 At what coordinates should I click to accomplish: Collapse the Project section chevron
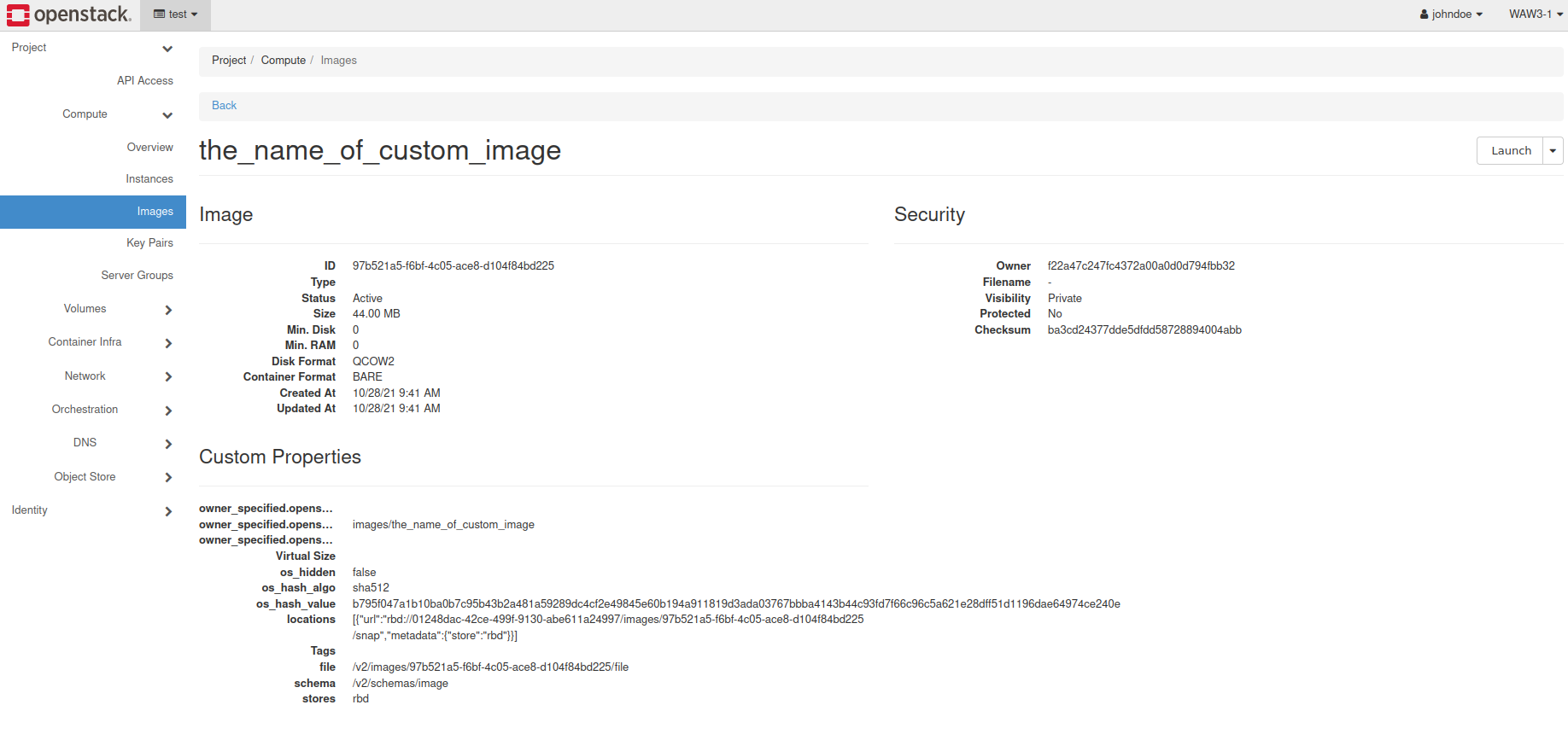pos(167,49)
